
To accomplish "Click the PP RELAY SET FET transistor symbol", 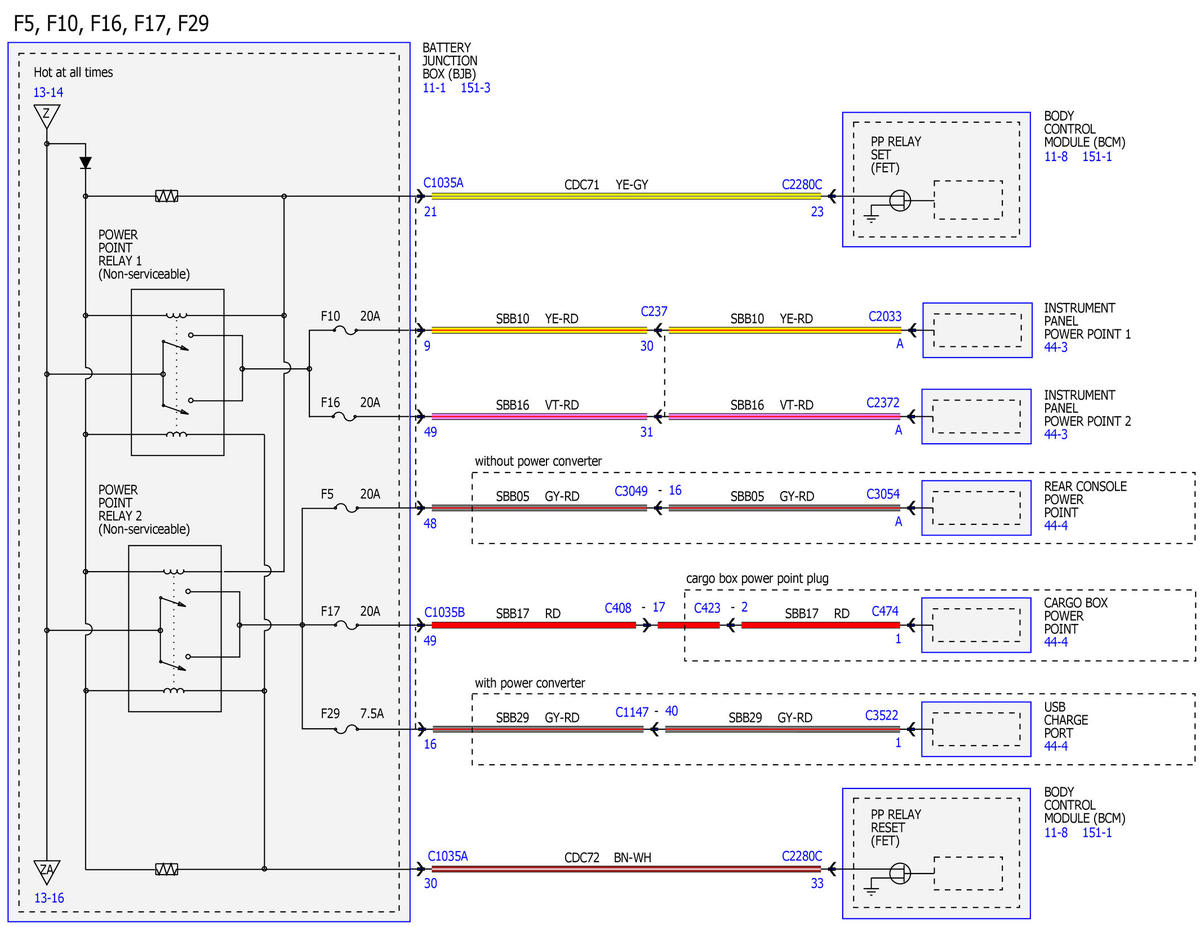I will (900, 199).
